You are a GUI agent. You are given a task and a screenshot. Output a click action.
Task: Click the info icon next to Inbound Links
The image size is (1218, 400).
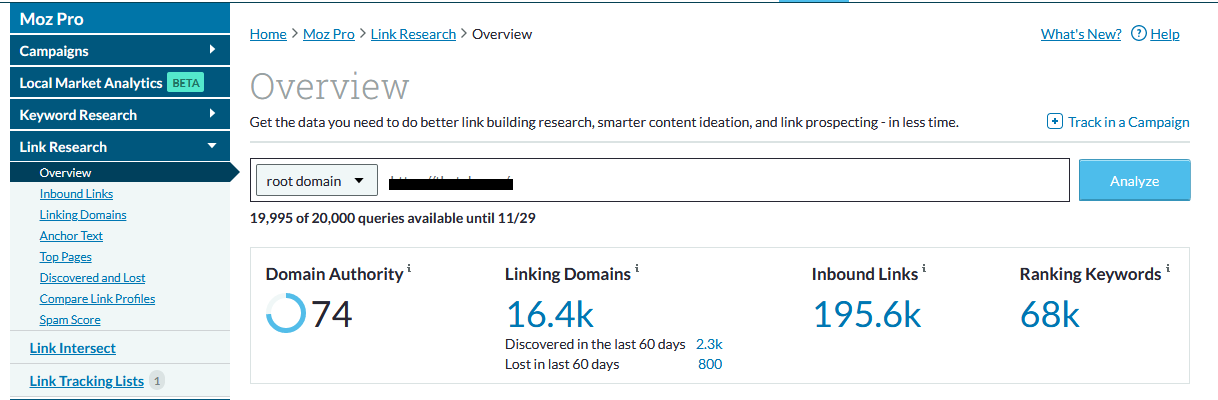(x=923, y=269)
